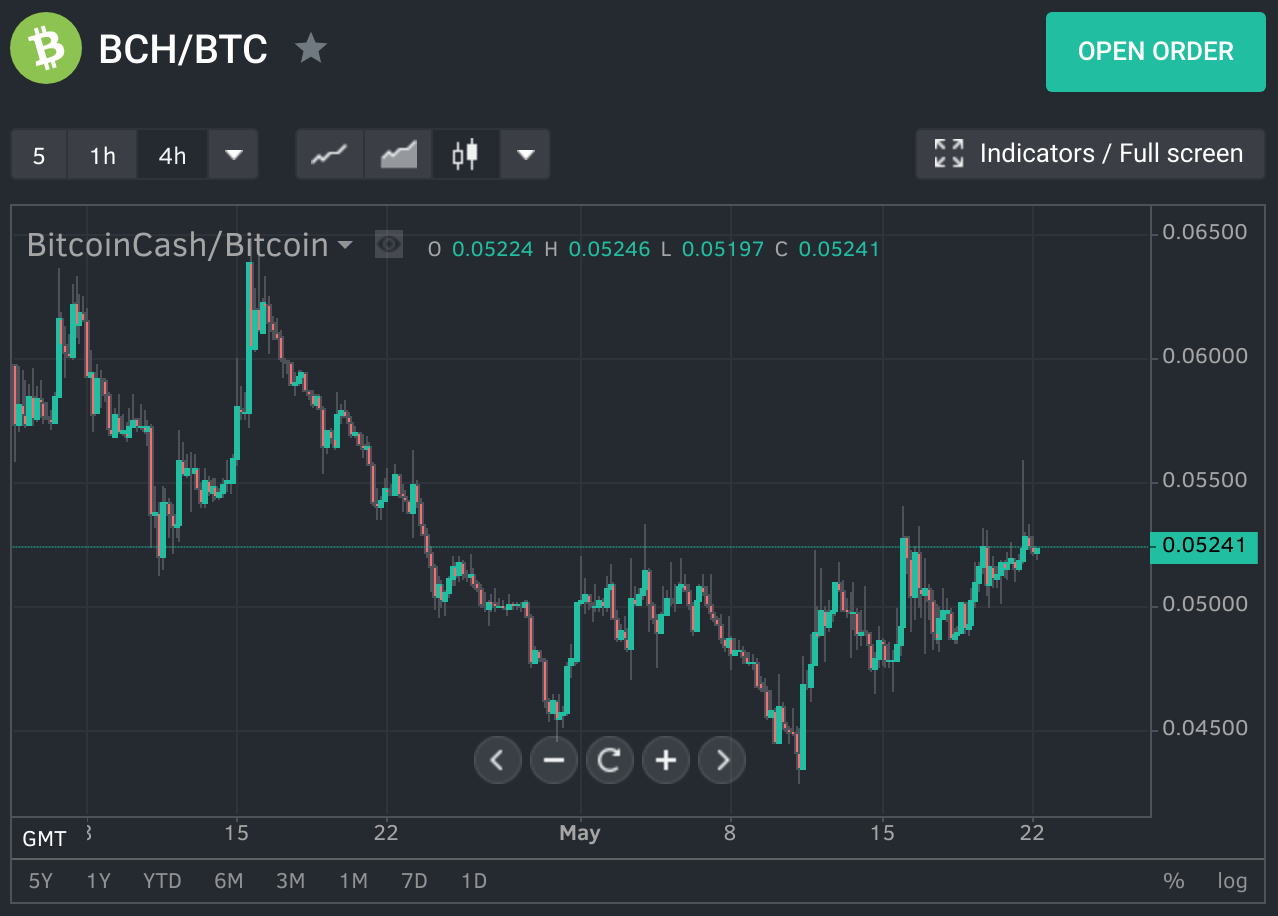Favorite BCH/BTC with the star icon
Screen dimensions: 1278x916
pyautogui.click(x=311, y=48)
